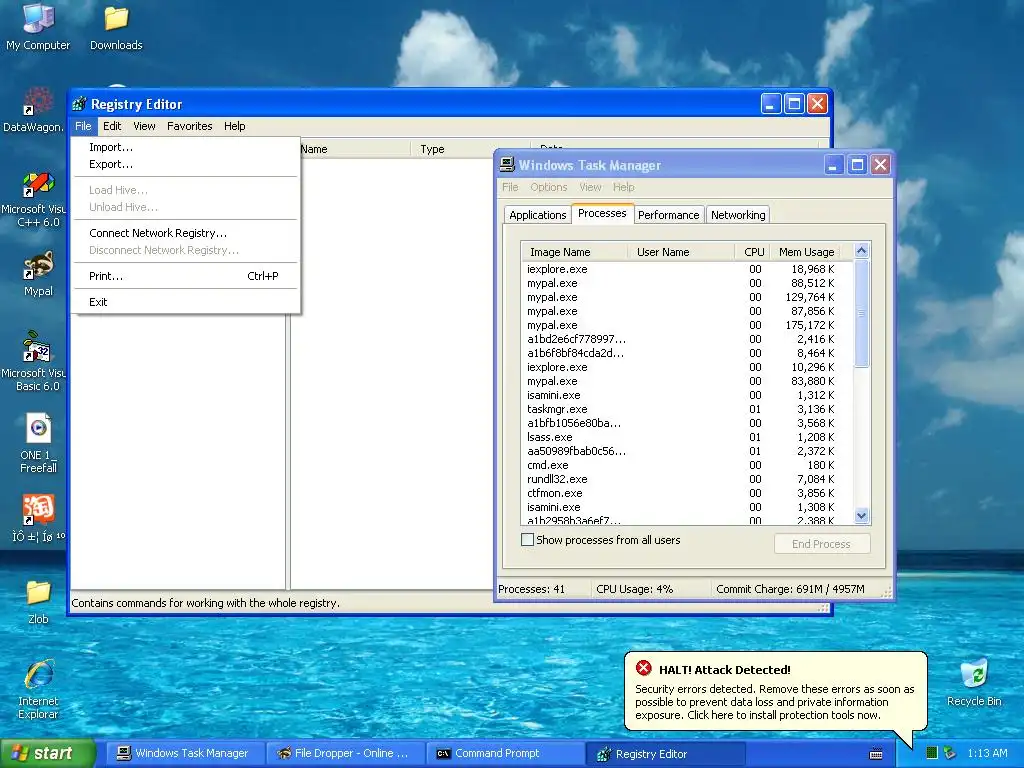Select Microsoft Visual Basic 6.0 desktop icon
Image resolution: width=1024 pixels, height=768 pixels.
[x=36, y=361]
